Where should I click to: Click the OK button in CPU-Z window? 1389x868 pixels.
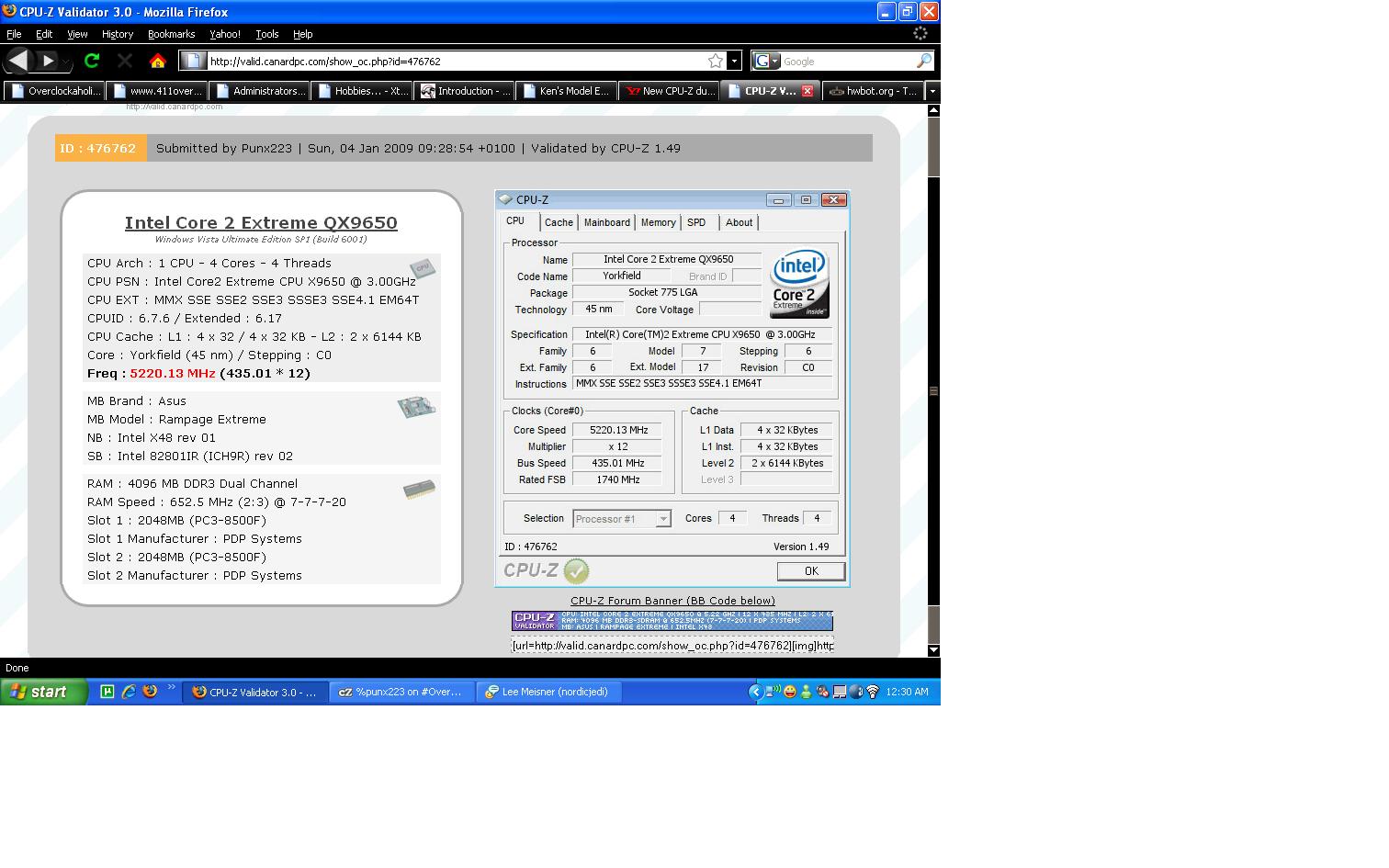(x=811, y=571)
